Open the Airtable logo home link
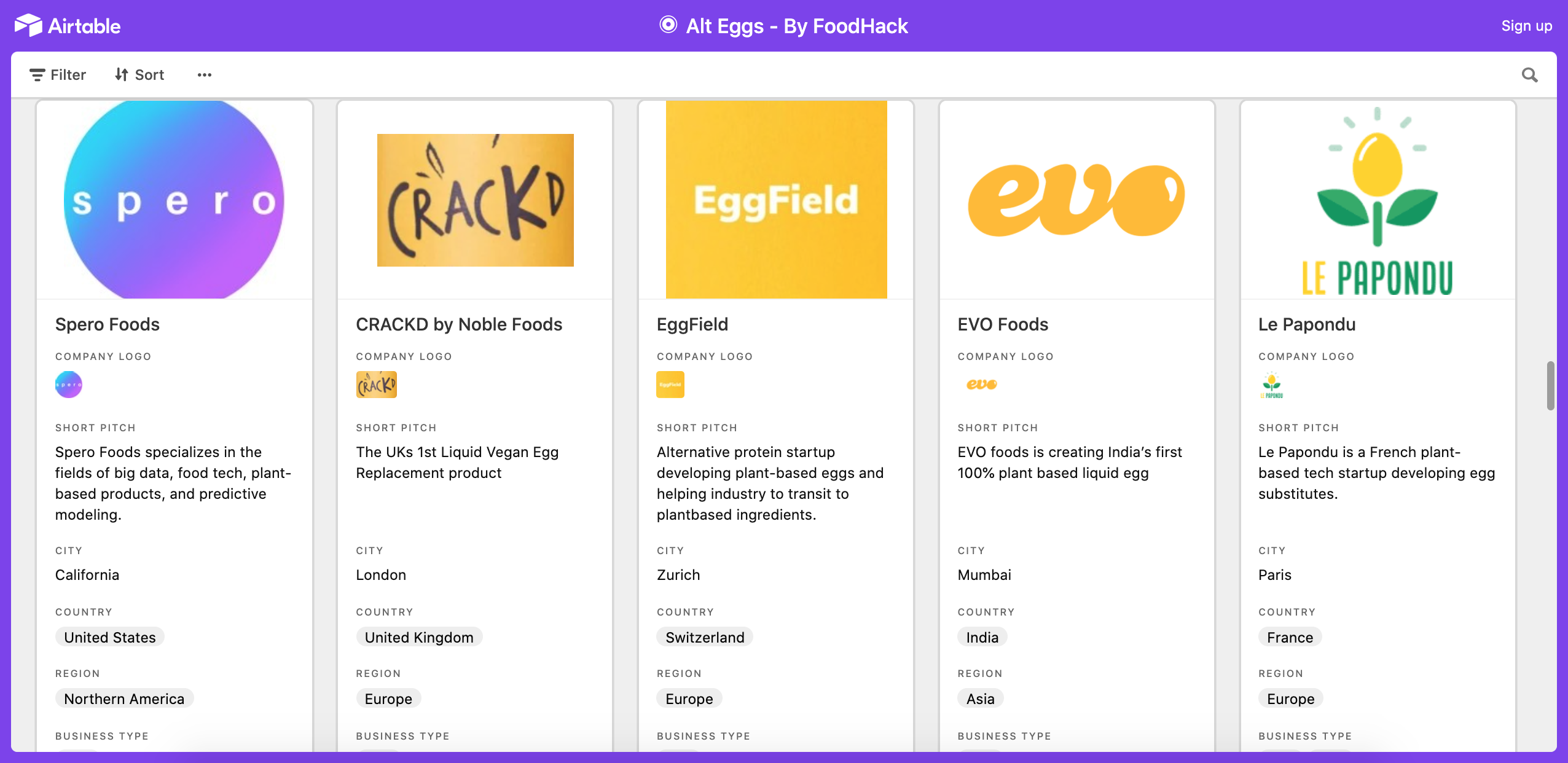This screenshot has width=1568, height=763. click(68, 26)
